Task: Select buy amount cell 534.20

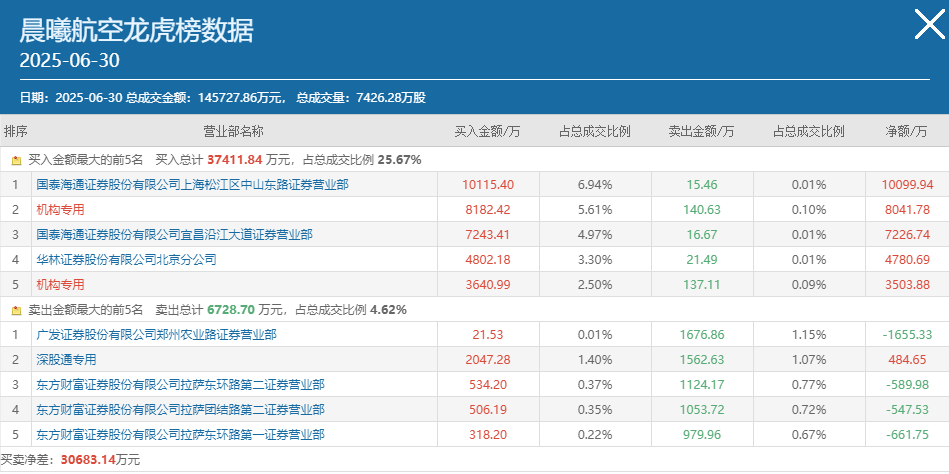Action: 488,384
